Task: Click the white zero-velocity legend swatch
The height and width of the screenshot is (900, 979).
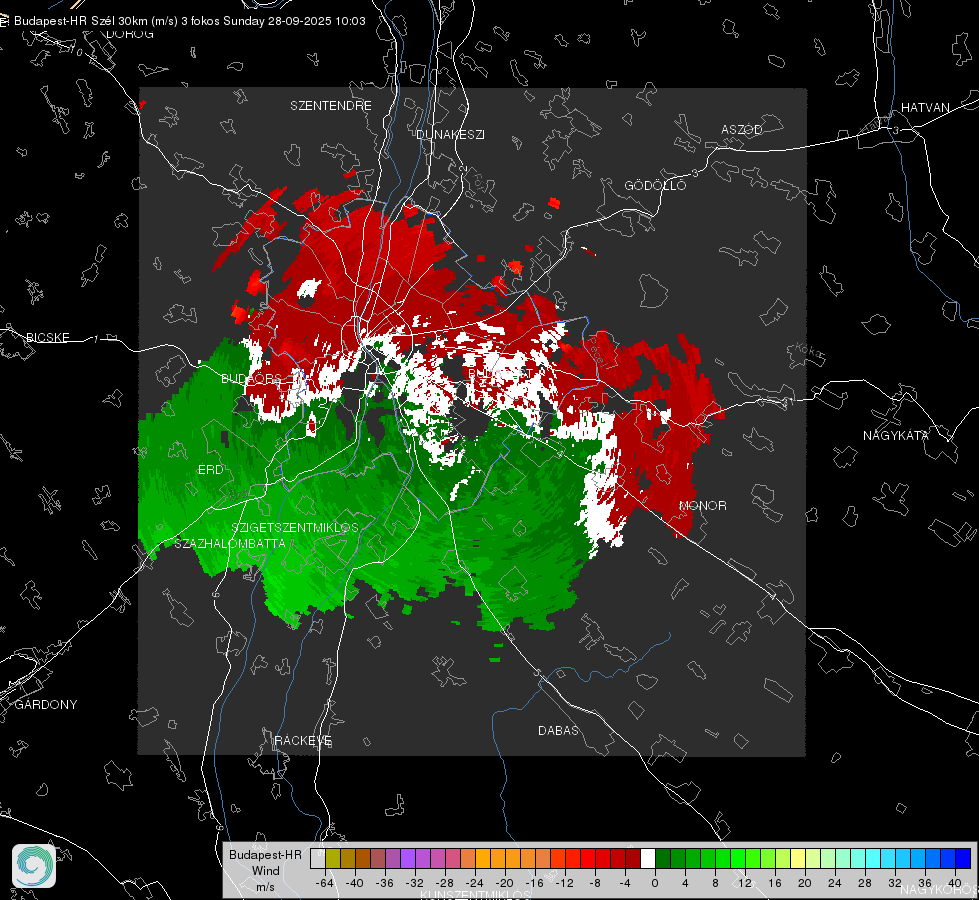Action: tap(648, 859)
